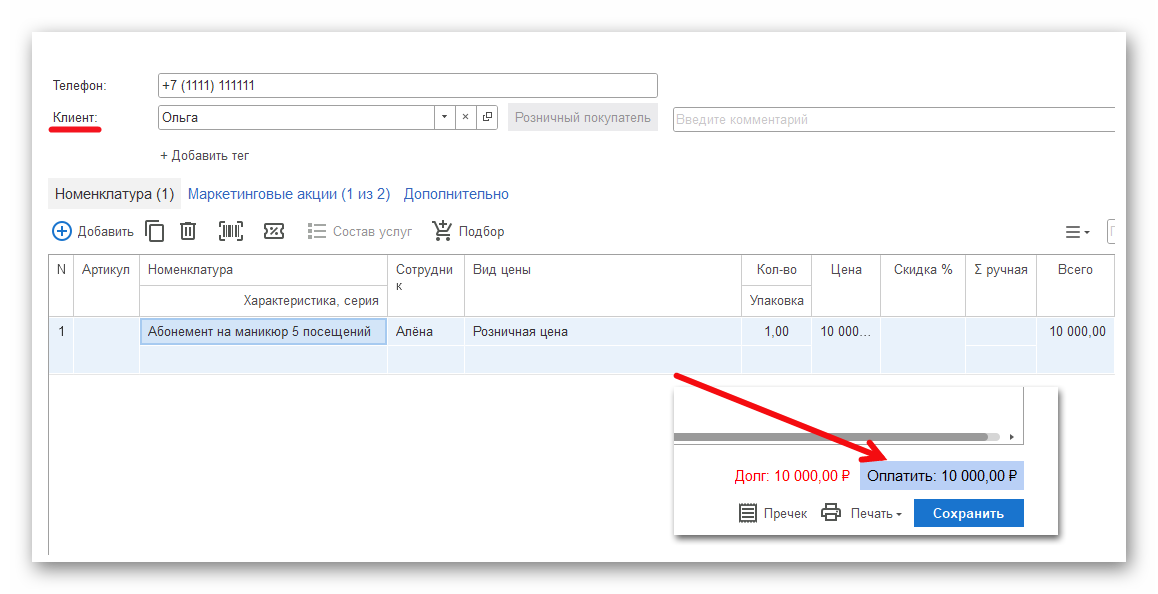Duplicate the line using the copy icon
This screenshot has width=1158, height=594.
pos(155,230)
